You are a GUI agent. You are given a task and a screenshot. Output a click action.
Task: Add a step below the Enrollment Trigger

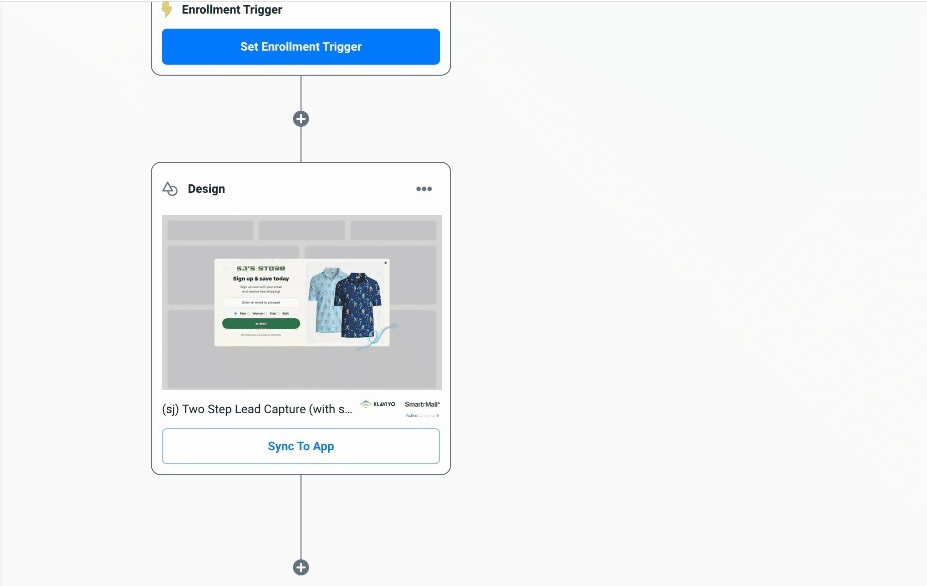coord(301,119)
